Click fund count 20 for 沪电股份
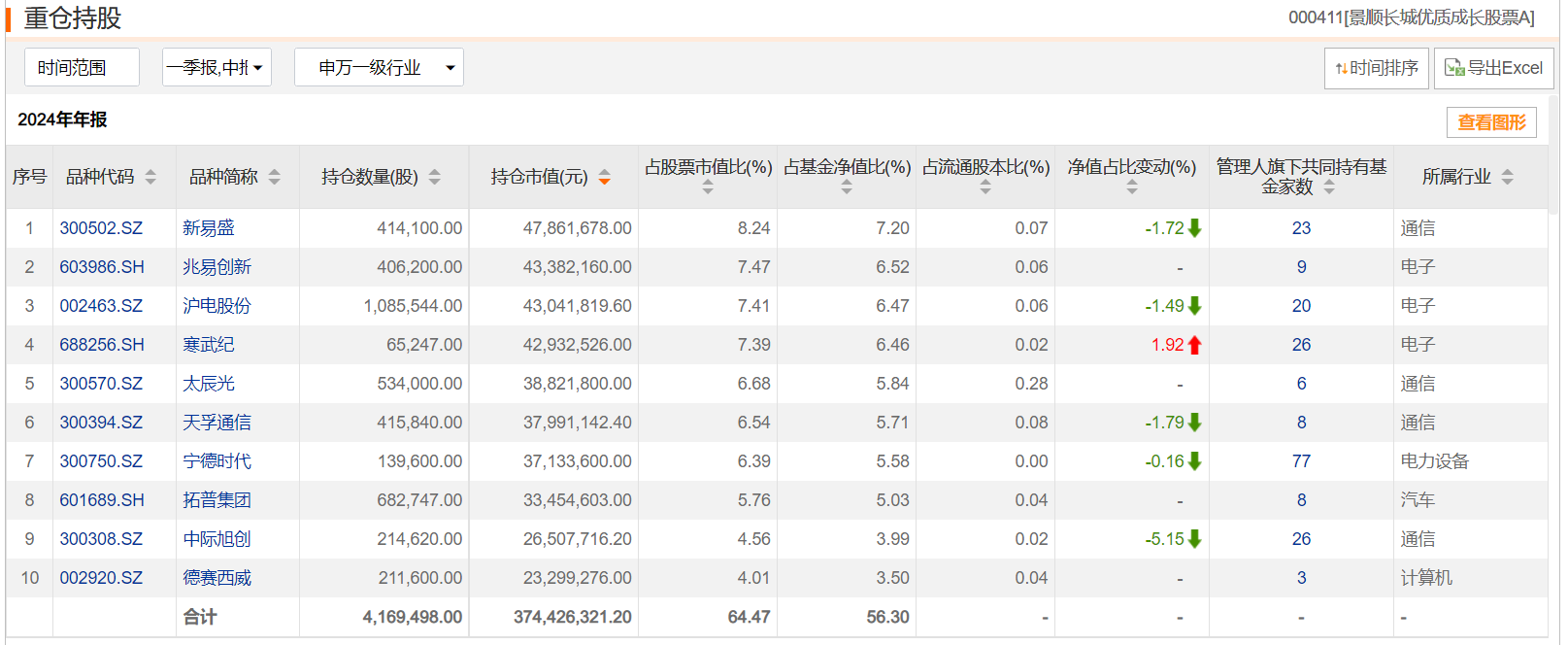This screenshot has width=1568, height=645. click(x=1301, y=306)
